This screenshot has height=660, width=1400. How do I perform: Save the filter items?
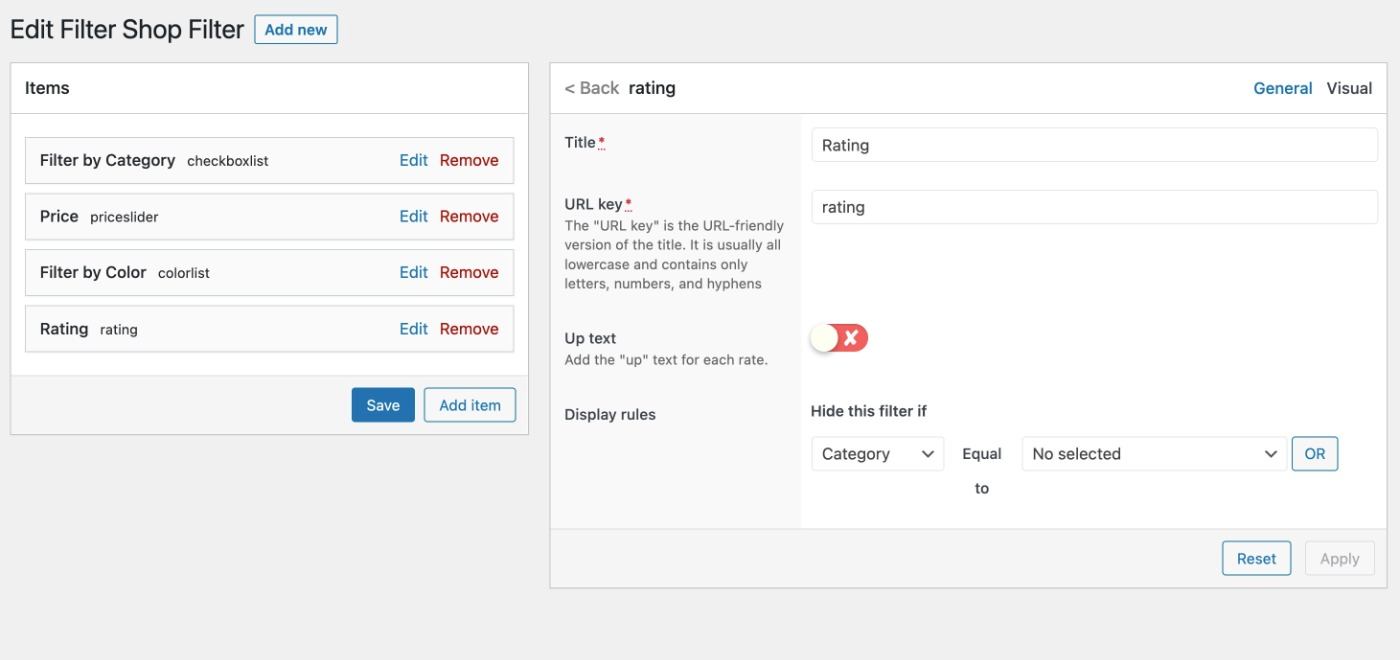(383, 405)
